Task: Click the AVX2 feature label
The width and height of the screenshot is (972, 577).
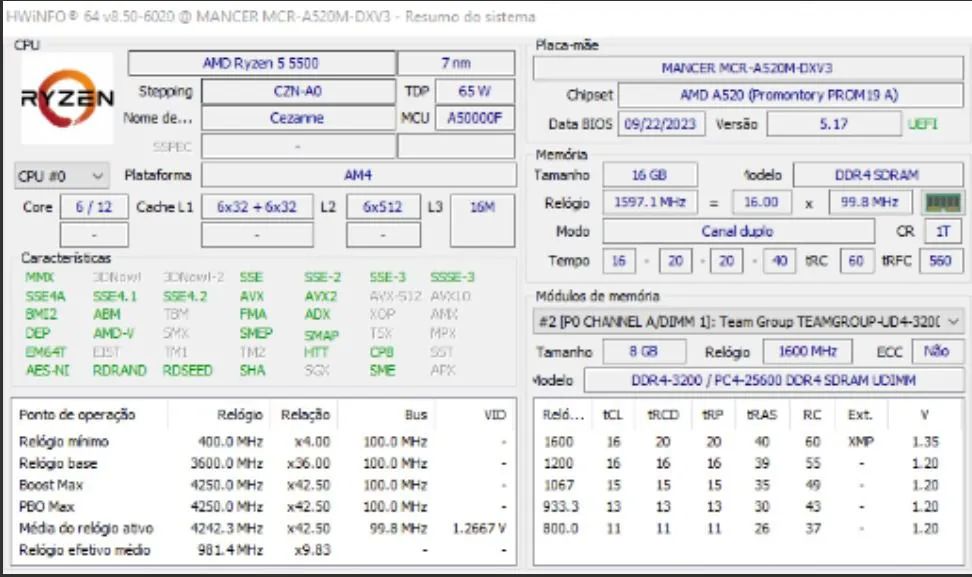Action: [320, 296]
